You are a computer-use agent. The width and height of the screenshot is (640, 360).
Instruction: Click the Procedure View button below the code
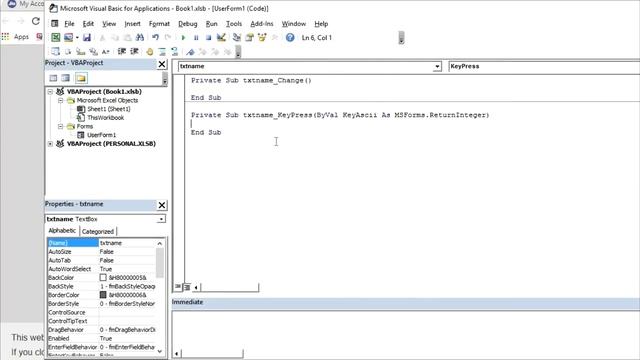coord(178,287)
